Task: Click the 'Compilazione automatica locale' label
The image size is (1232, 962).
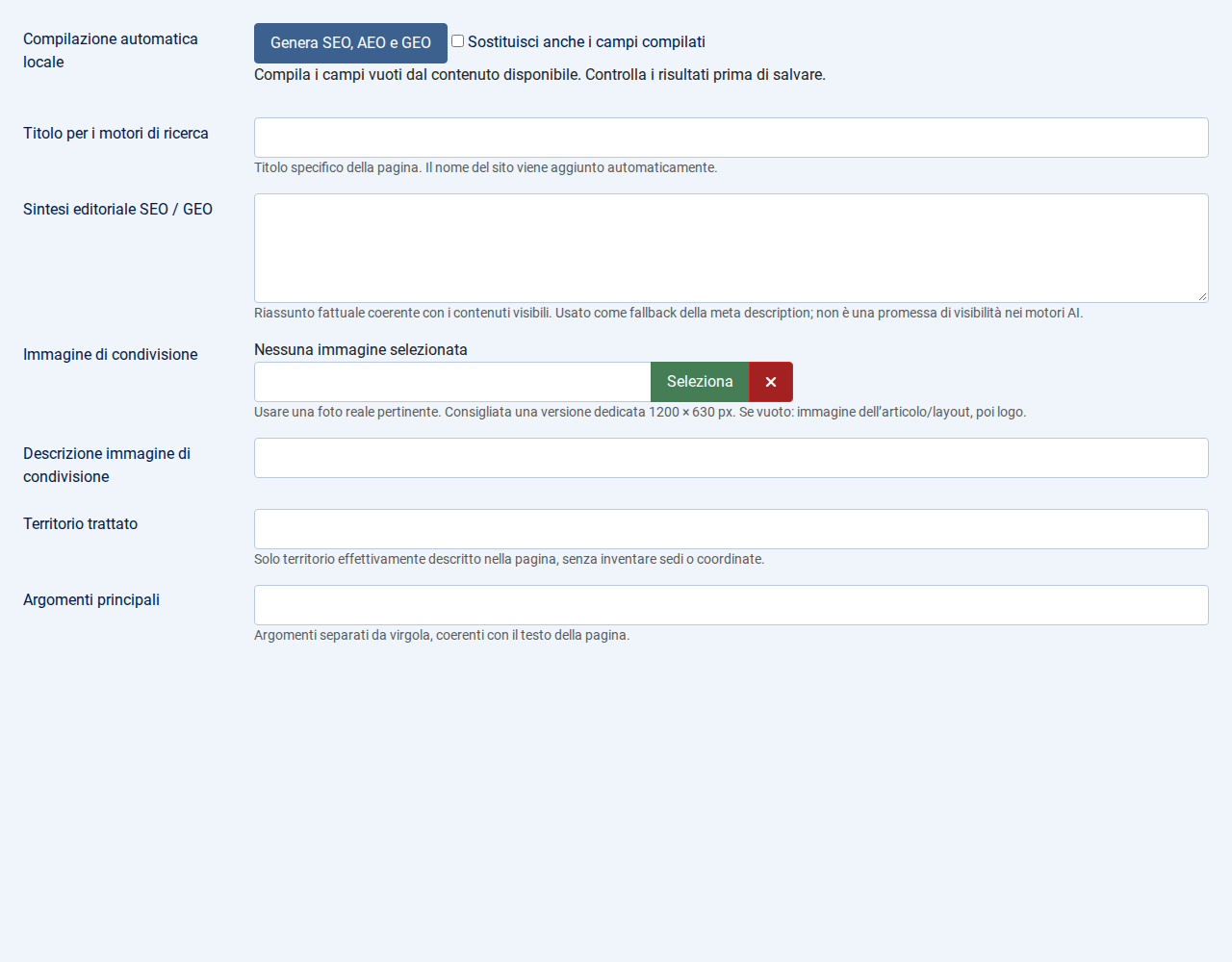Action: point(111,50)
